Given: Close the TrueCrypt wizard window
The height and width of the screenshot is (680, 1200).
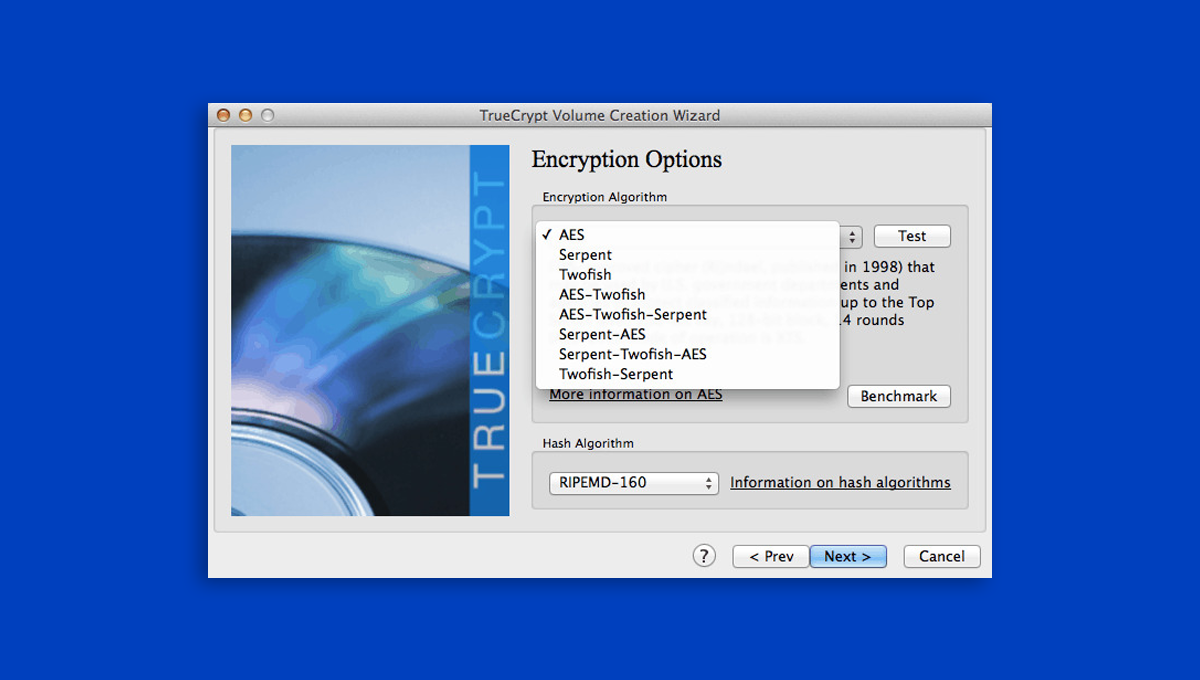Looking at the screenshot, I should [x=223, y=115].
